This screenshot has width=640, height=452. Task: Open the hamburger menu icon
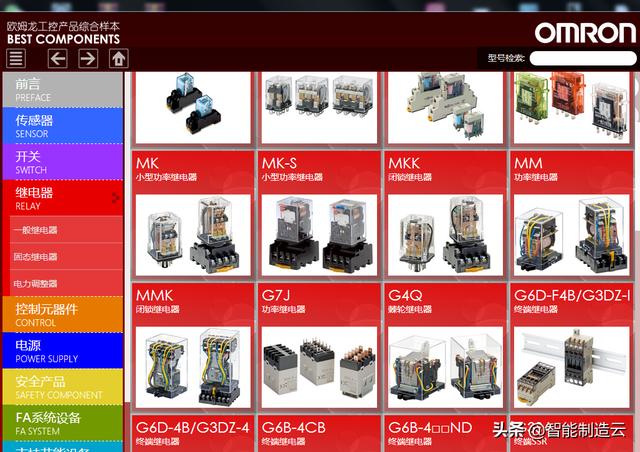coord(16,58)
